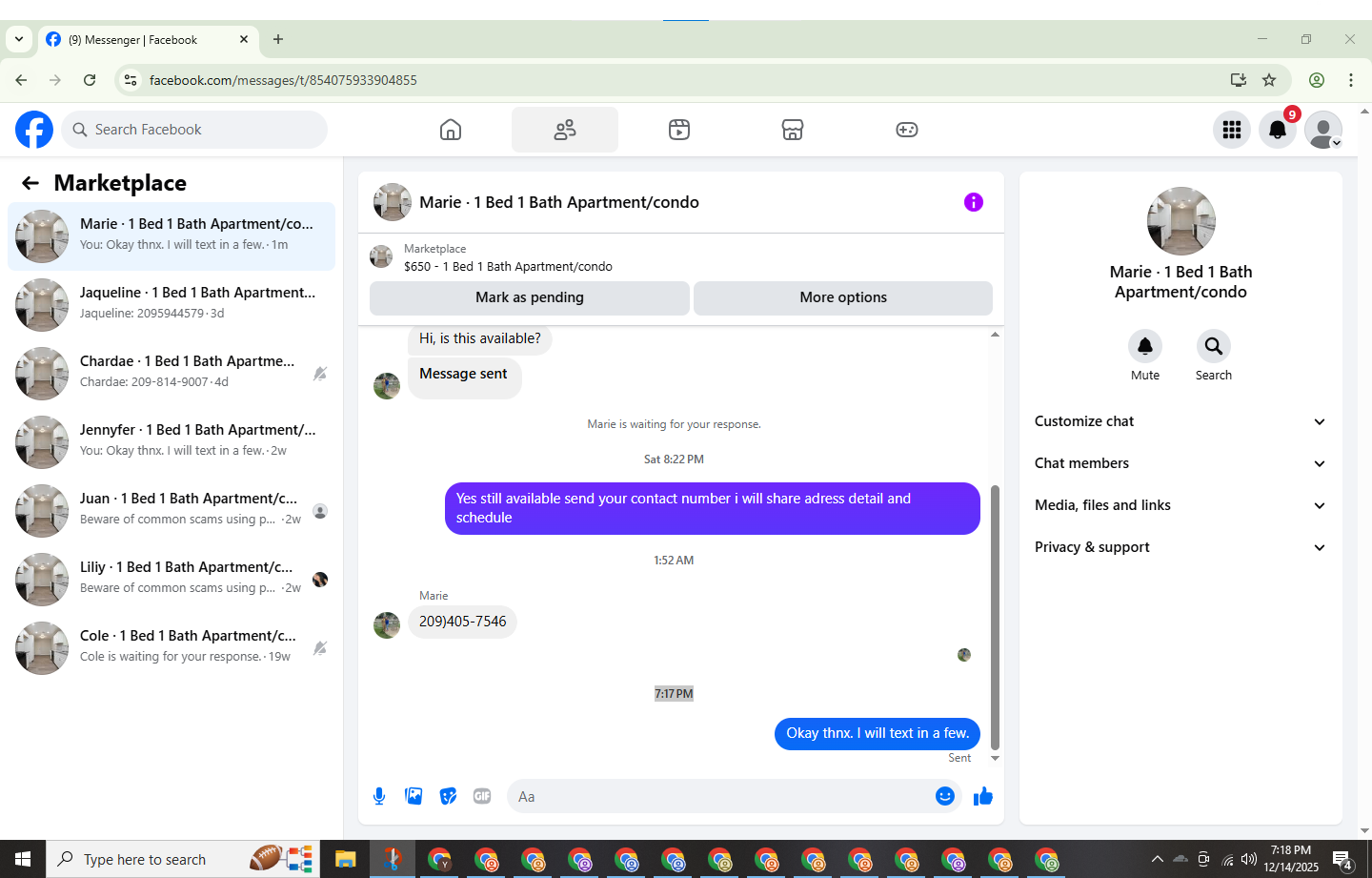Go back using the Marketplace back arrow
This screenshot has width=1372, height=878.
30,183
